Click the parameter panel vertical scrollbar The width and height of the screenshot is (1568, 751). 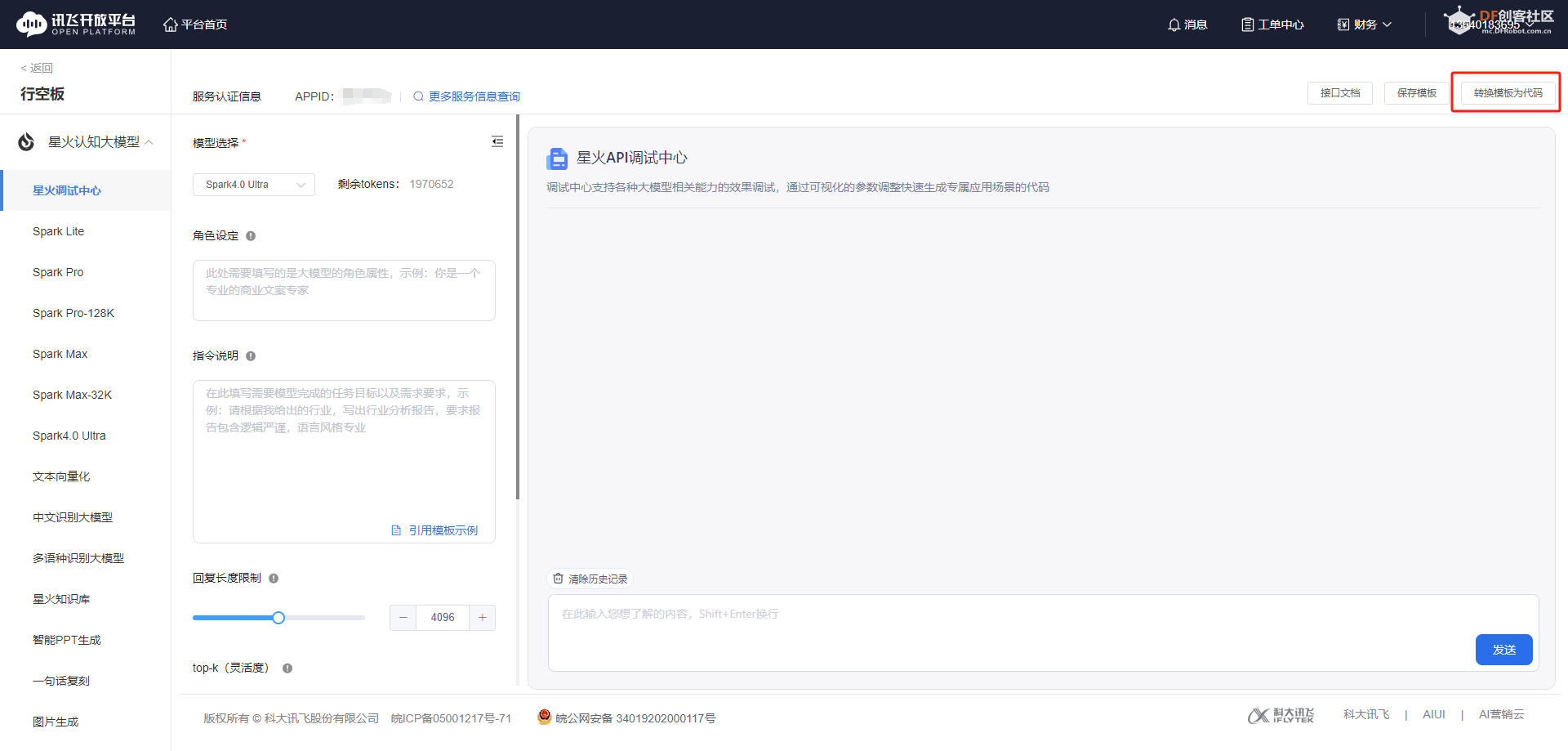click(518, 307)
